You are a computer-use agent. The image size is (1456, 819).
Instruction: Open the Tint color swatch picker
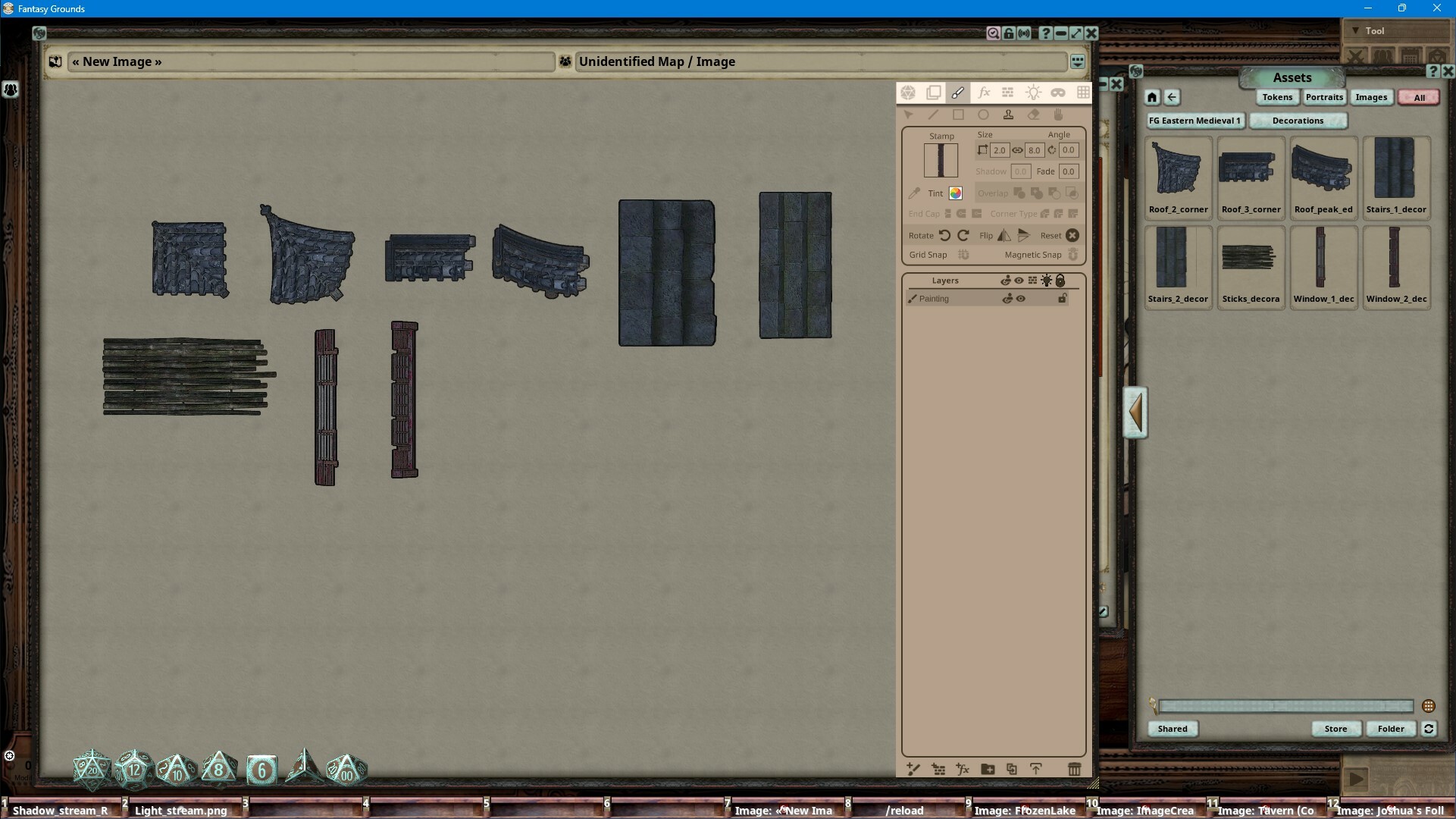coord(954,193)
